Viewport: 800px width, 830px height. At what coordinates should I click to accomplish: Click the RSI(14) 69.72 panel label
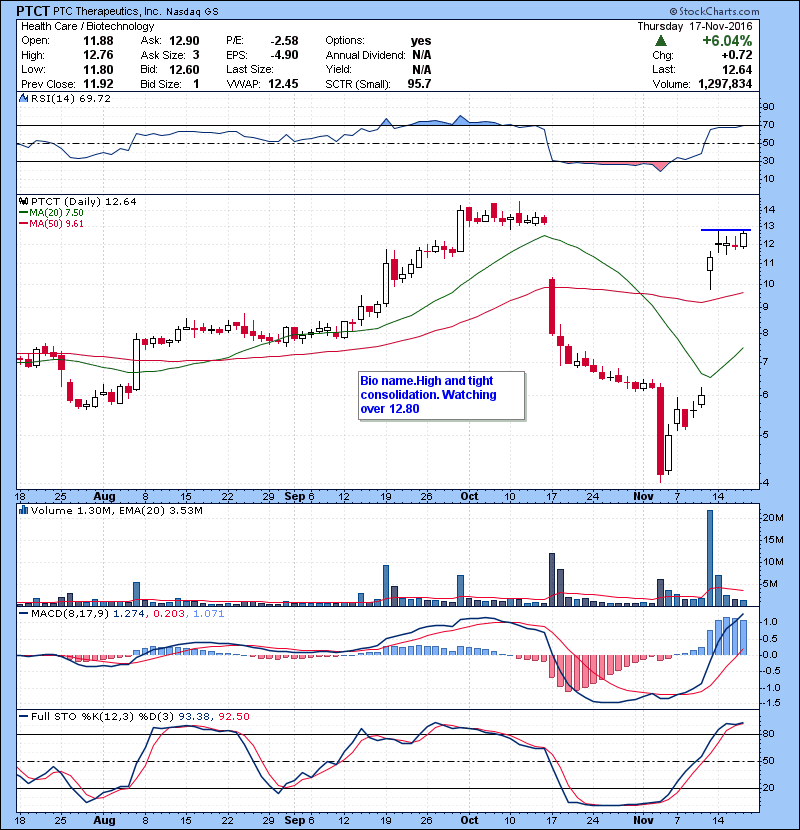pyautogui.click(x=71, y=98)
